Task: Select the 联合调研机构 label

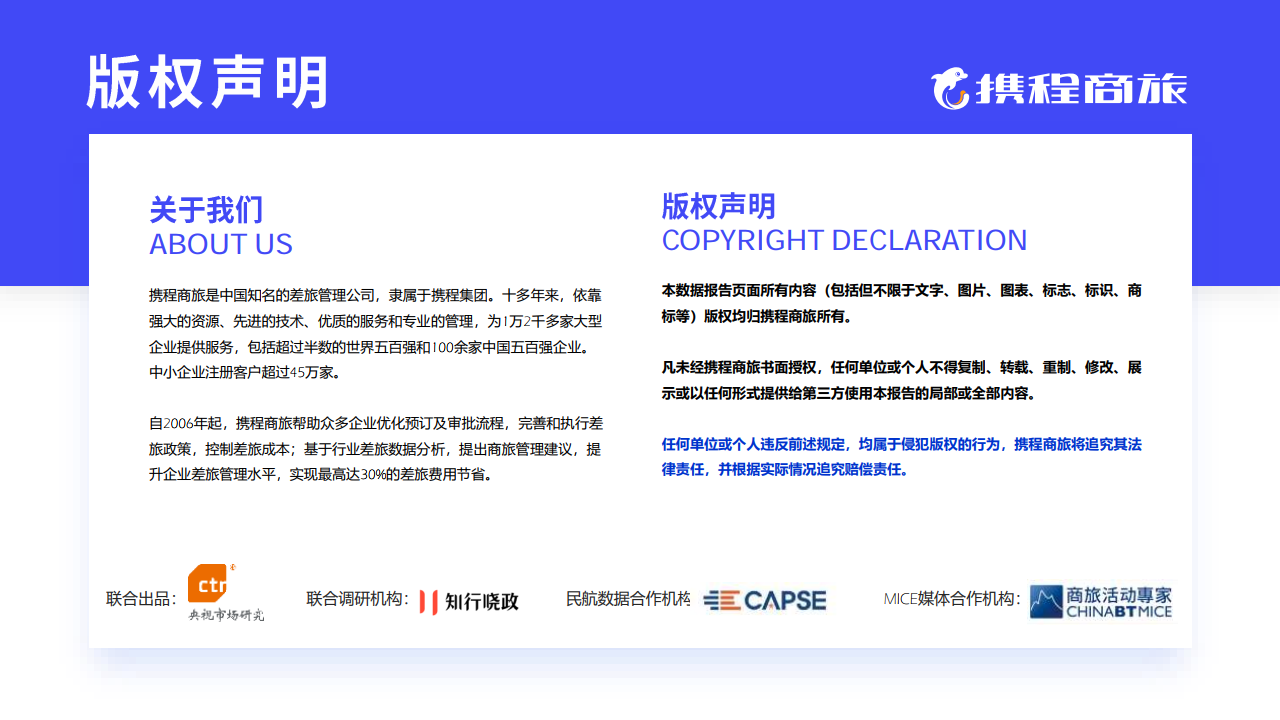Action: coord(358,599)
